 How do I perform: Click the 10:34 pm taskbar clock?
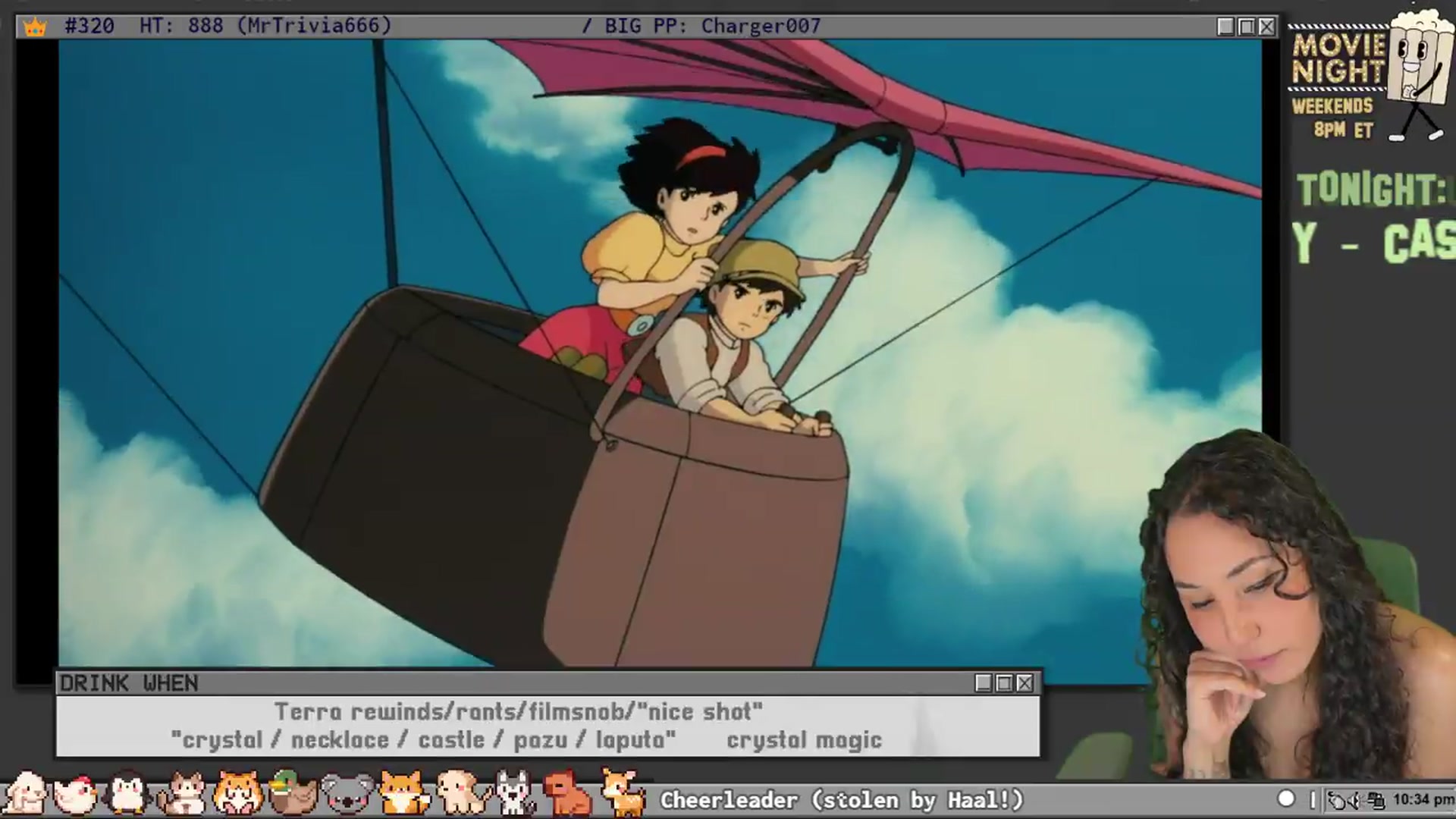pos(1423,799)
